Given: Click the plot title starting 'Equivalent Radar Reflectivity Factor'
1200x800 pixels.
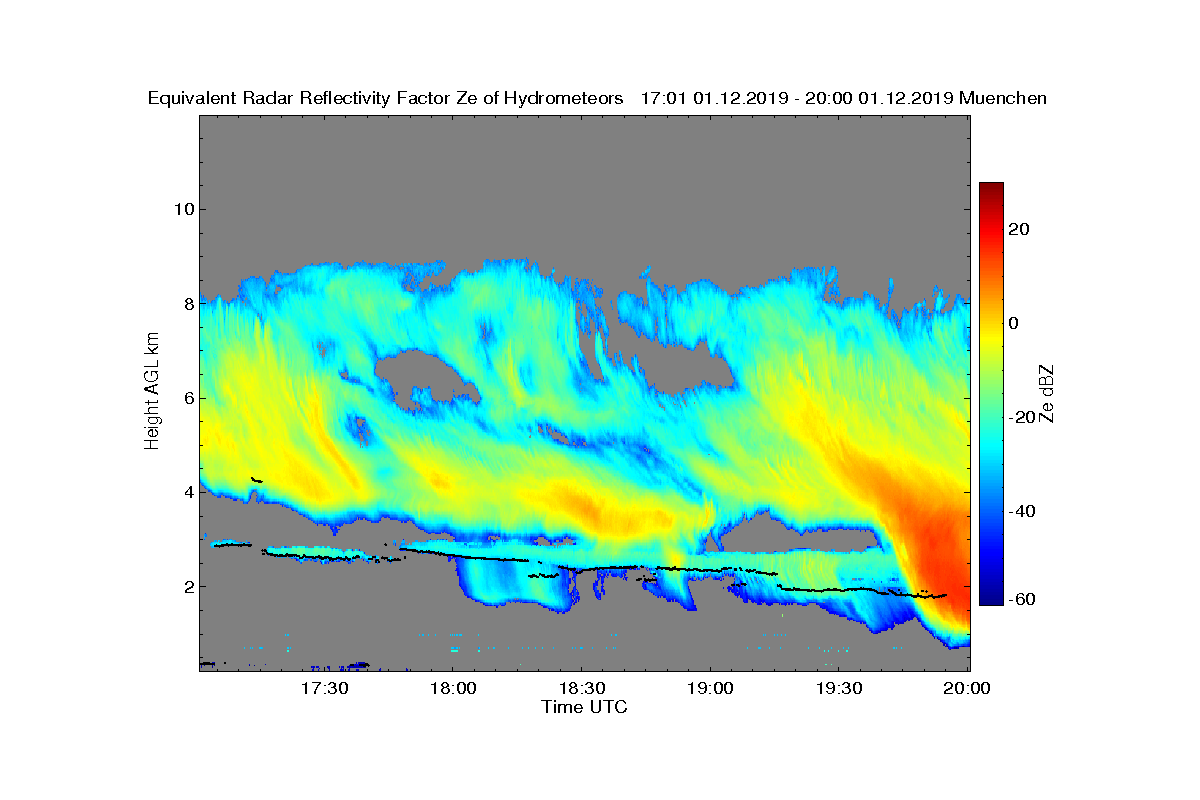Looking at the screenshot, I should pyautogui.click(x=597, y=98).
